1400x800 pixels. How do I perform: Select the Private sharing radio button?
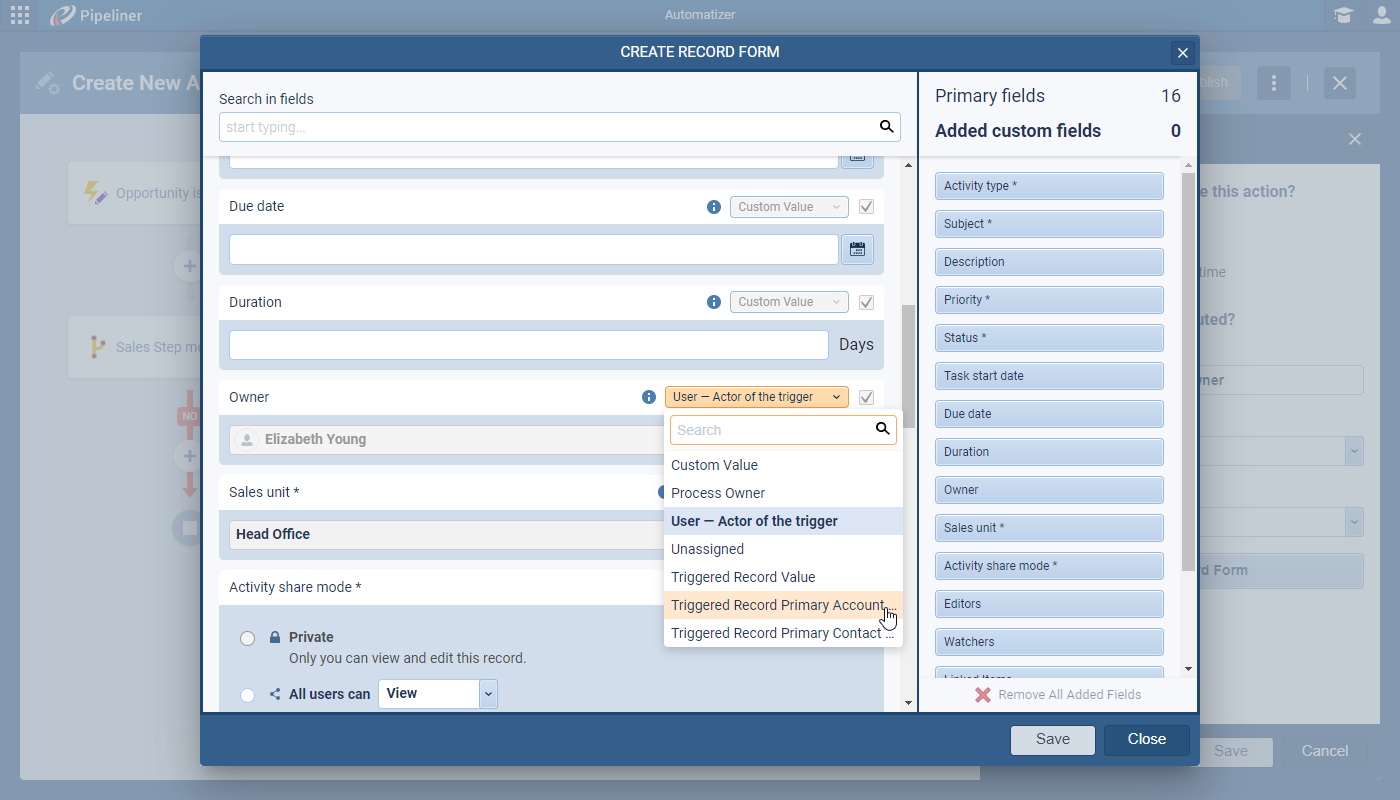[x=247, y=637]
